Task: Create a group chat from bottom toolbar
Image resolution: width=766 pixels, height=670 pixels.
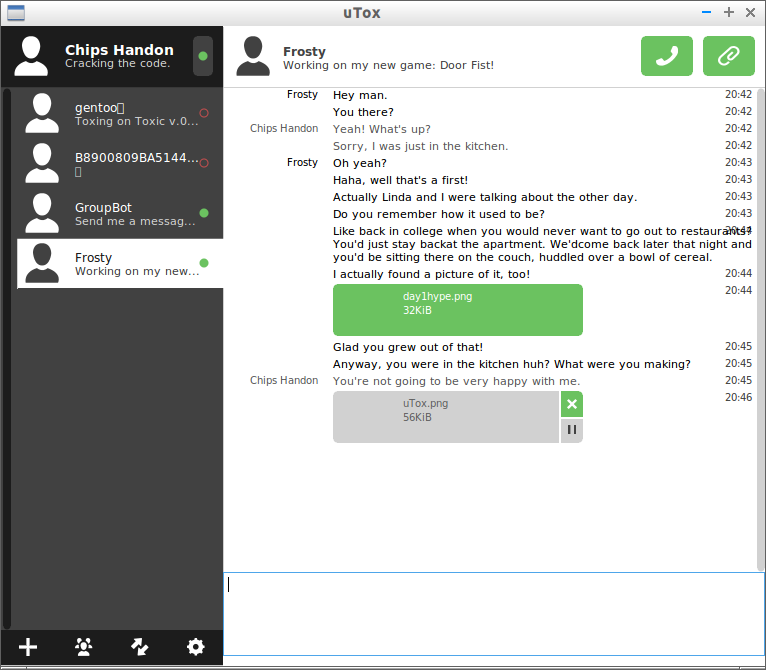Action: pyautogui.click(x=84, y=647)
